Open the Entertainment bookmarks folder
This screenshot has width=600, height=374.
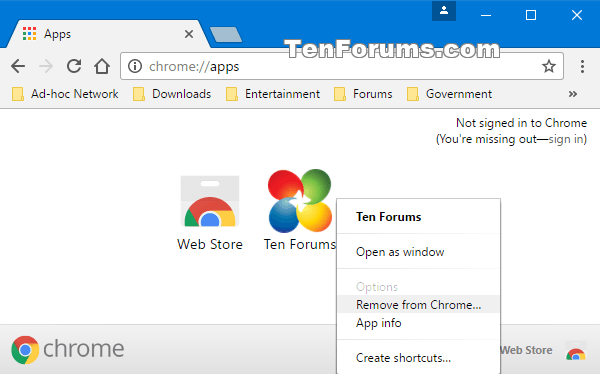[273, 94]
